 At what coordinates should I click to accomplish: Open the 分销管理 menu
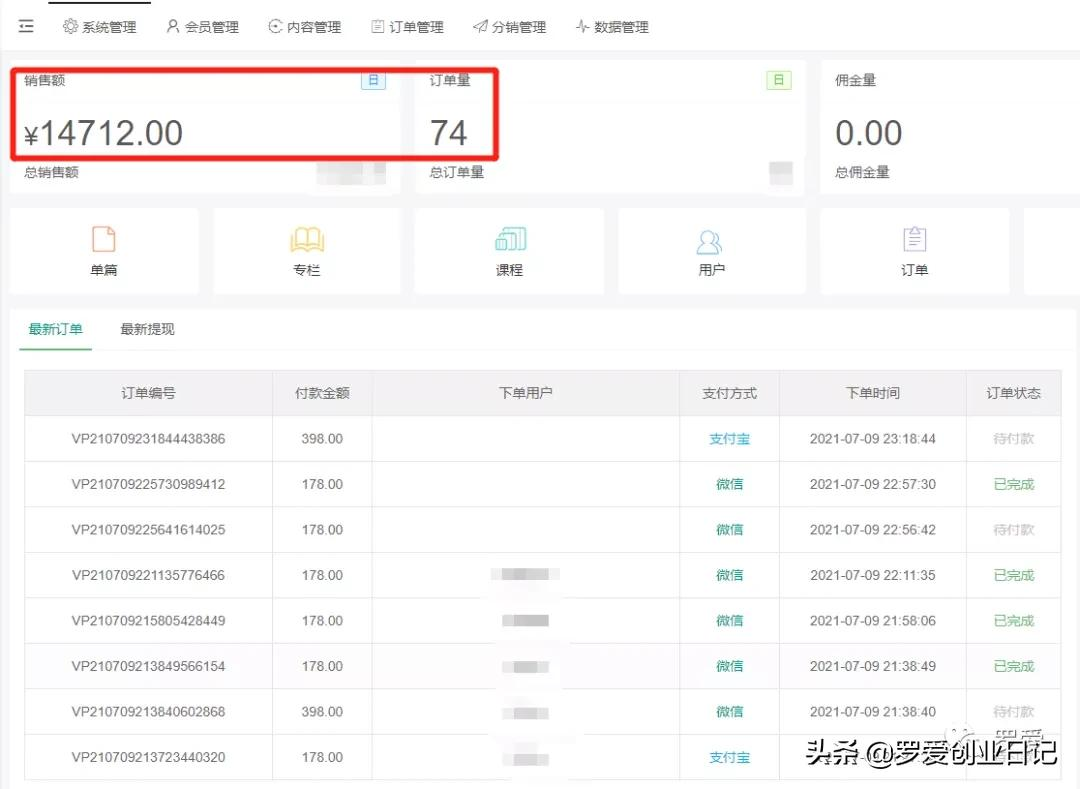tap(510, 27)
